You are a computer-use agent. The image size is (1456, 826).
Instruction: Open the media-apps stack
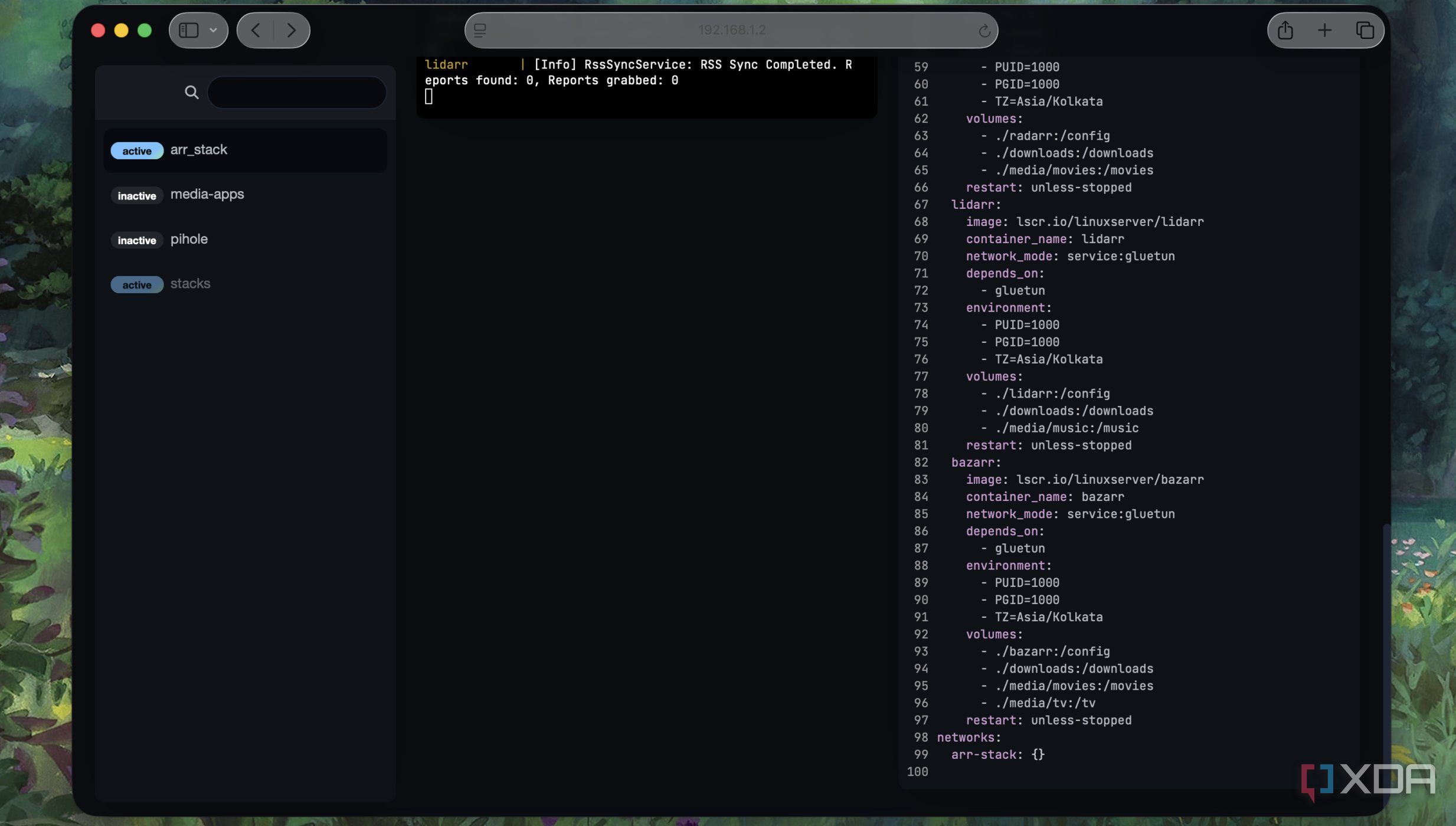246,195
